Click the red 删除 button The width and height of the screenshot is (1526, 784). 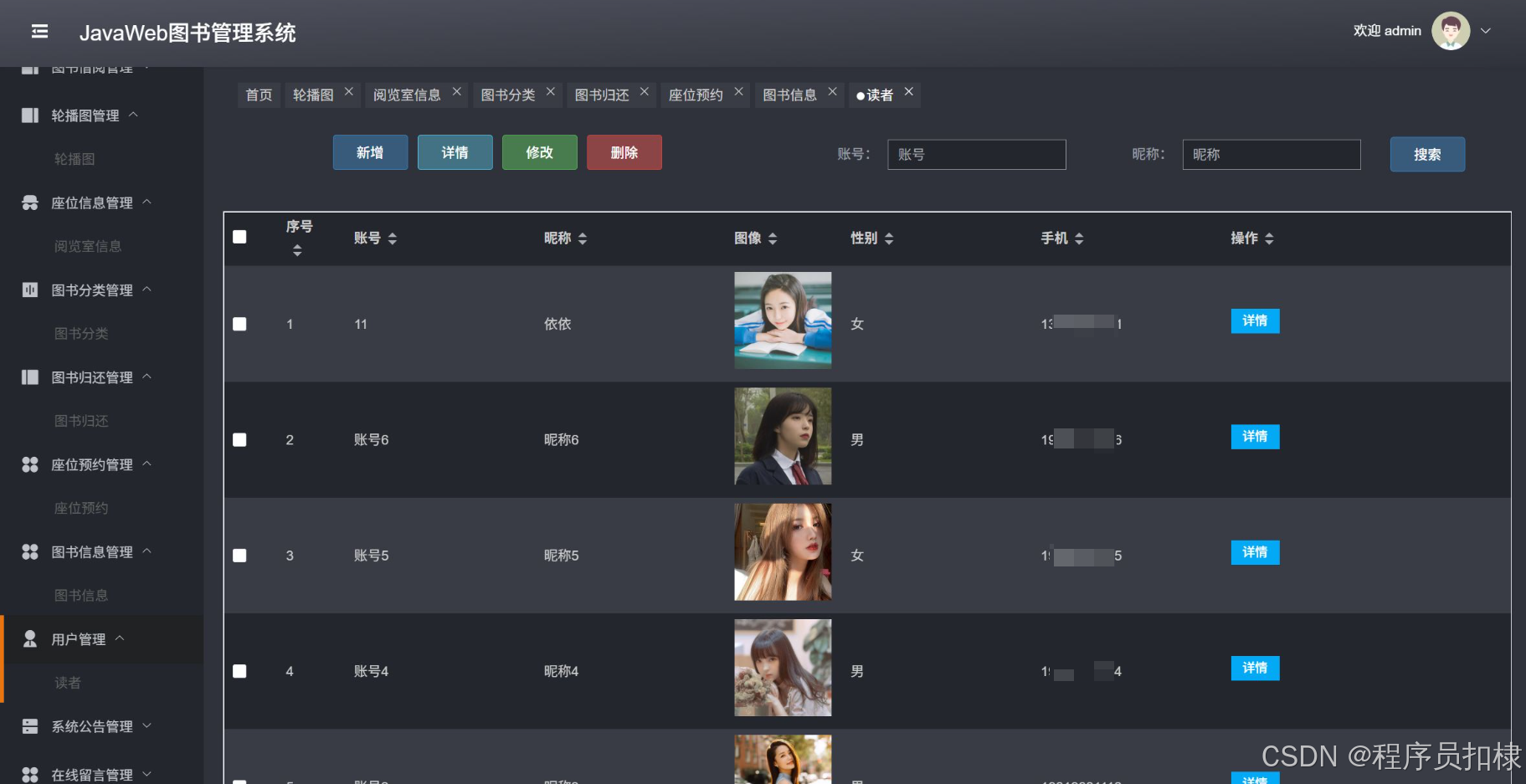click(624, 152)
